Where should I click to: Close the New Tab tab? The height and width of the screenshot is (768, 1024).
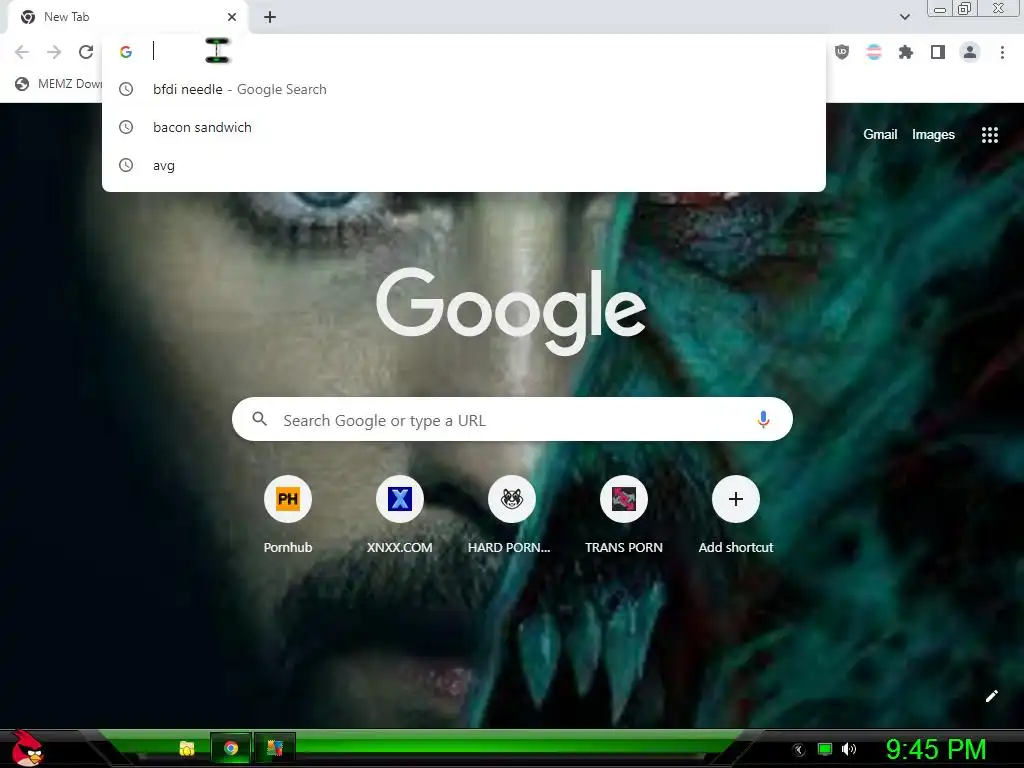click(232, 17)
